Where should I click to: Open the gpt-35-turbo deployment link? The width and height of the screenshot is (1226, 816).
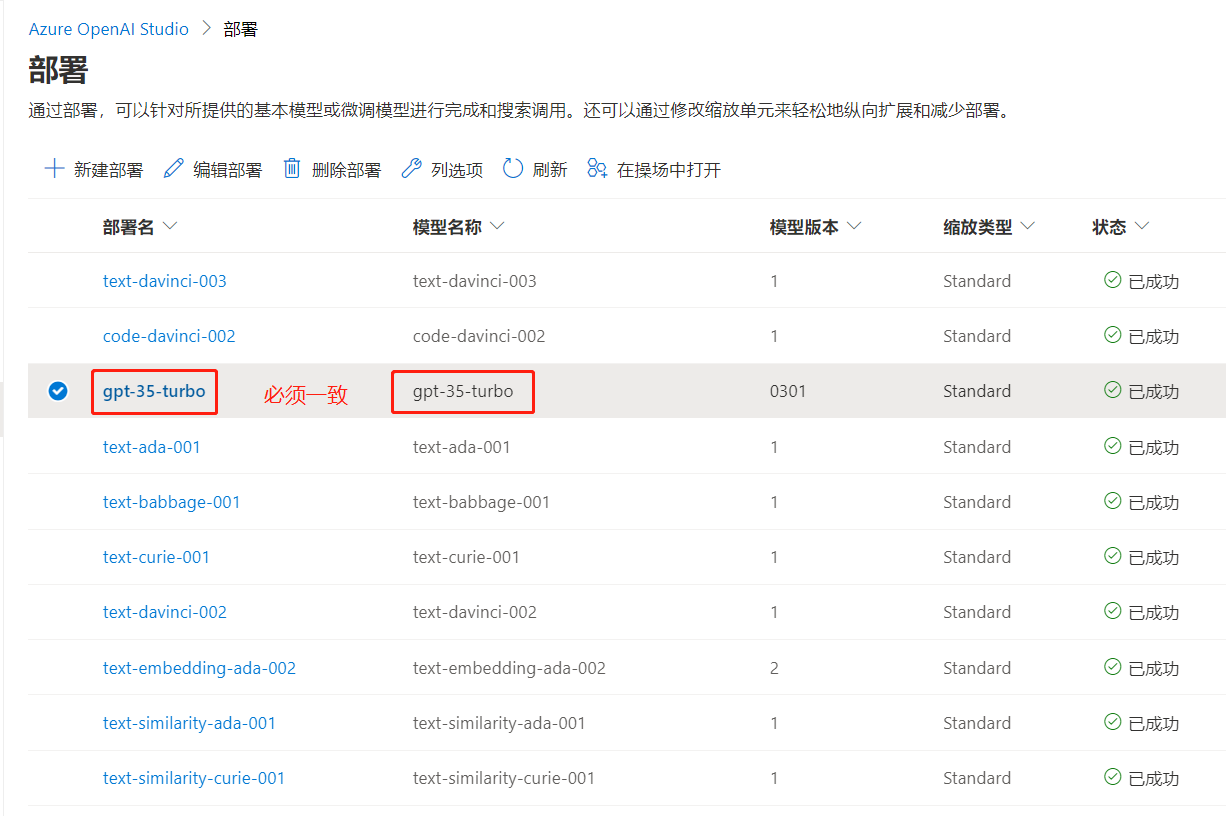(154, 391)
